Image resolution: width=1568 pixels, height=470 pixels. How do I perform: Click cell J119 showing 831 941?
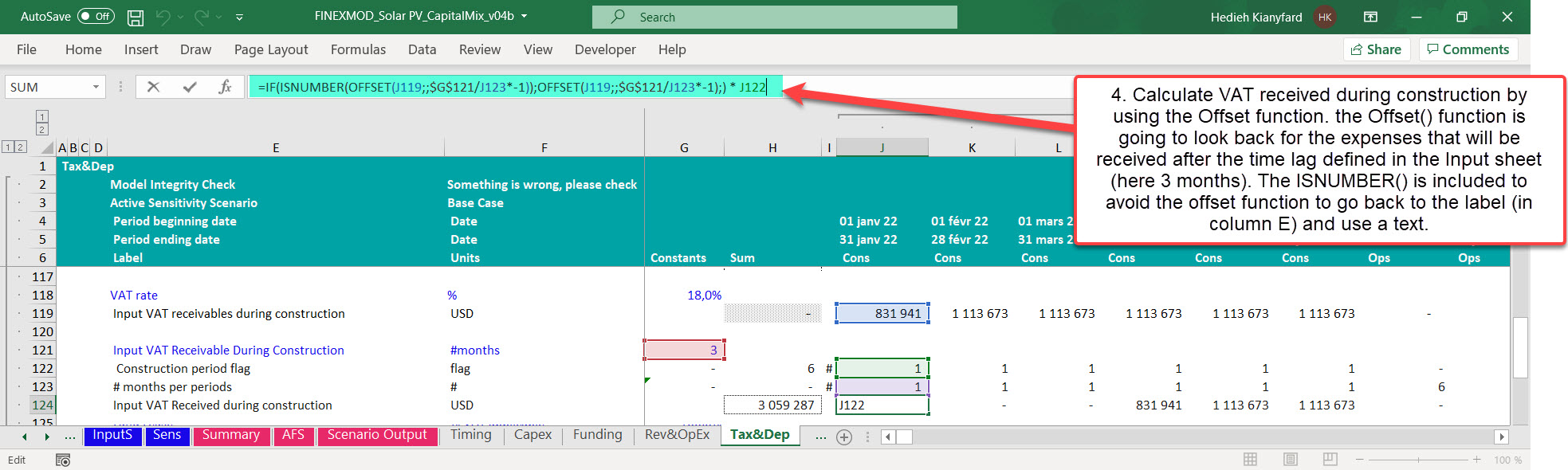882,313
